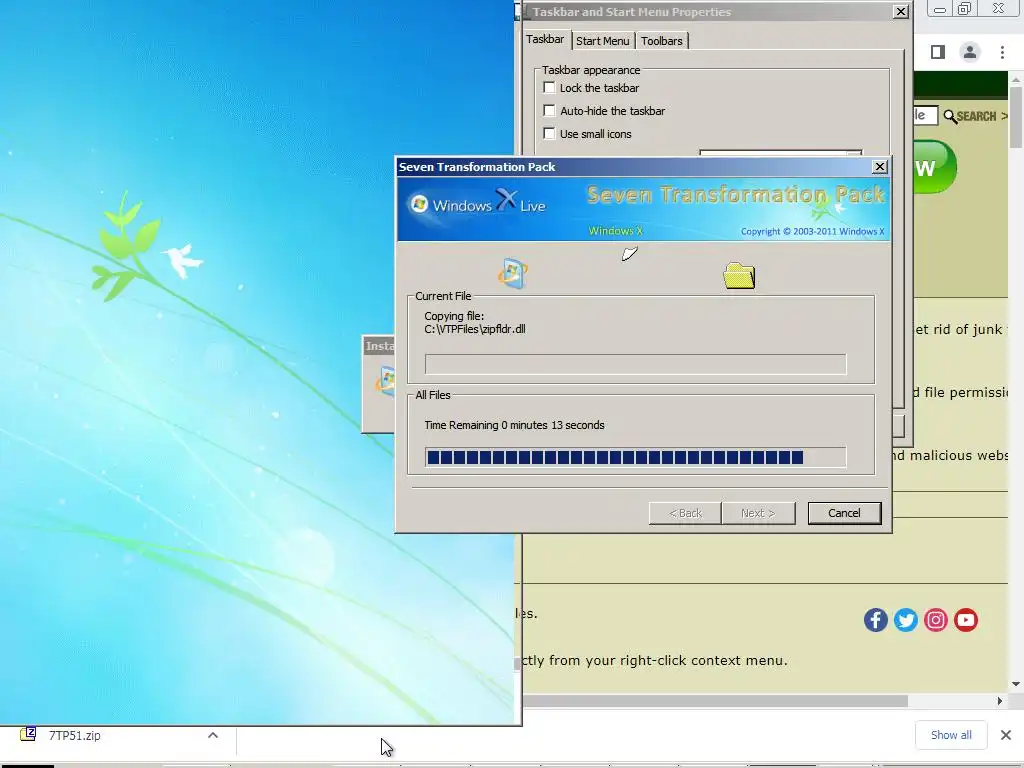Image resolution: width=1024 pixels, height=768 pixels.
Task: Close the downloads bar
Action: click(1006, 735)
